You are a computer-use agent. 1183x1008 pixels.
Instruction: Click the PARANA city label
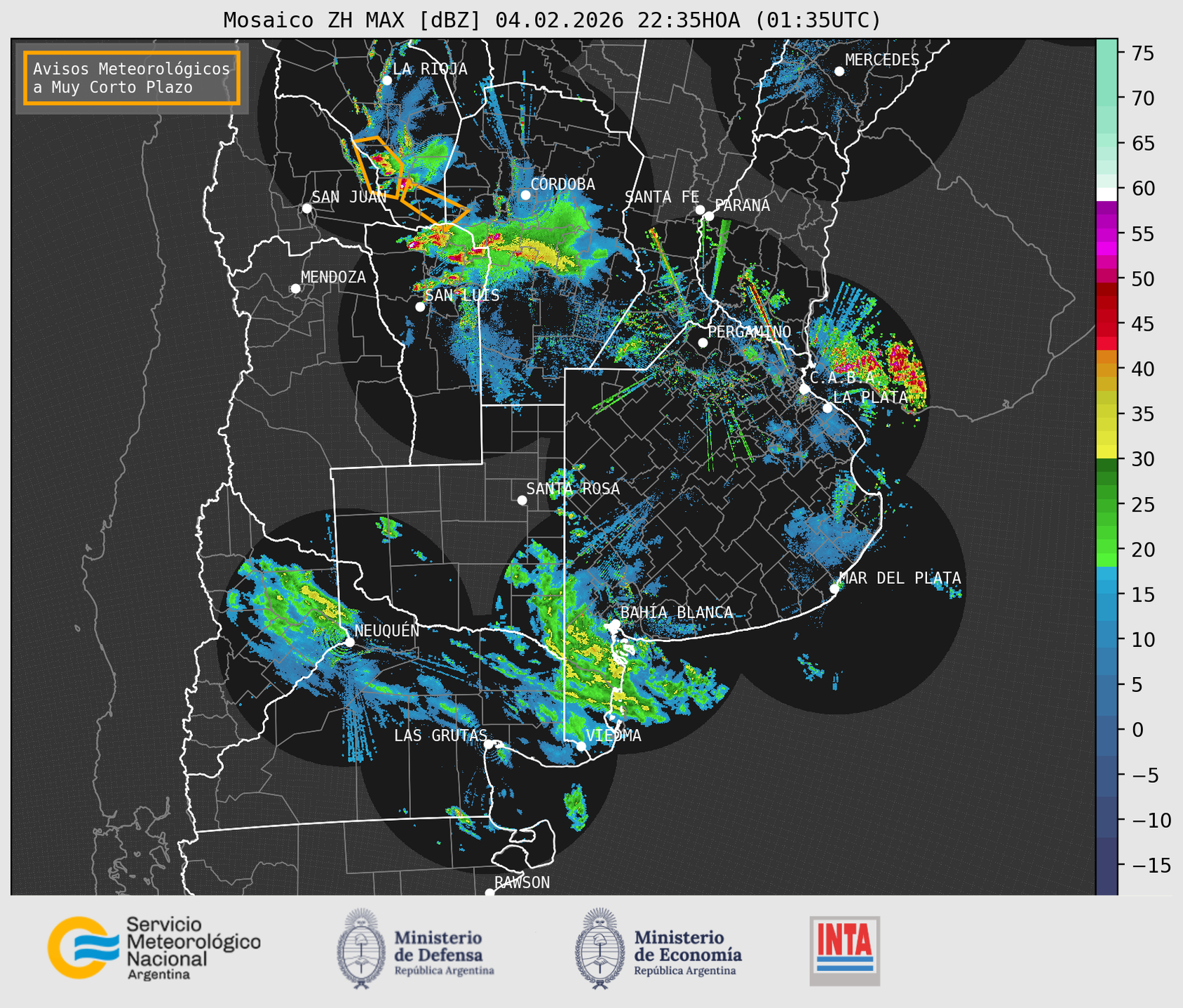pos(742,205)
